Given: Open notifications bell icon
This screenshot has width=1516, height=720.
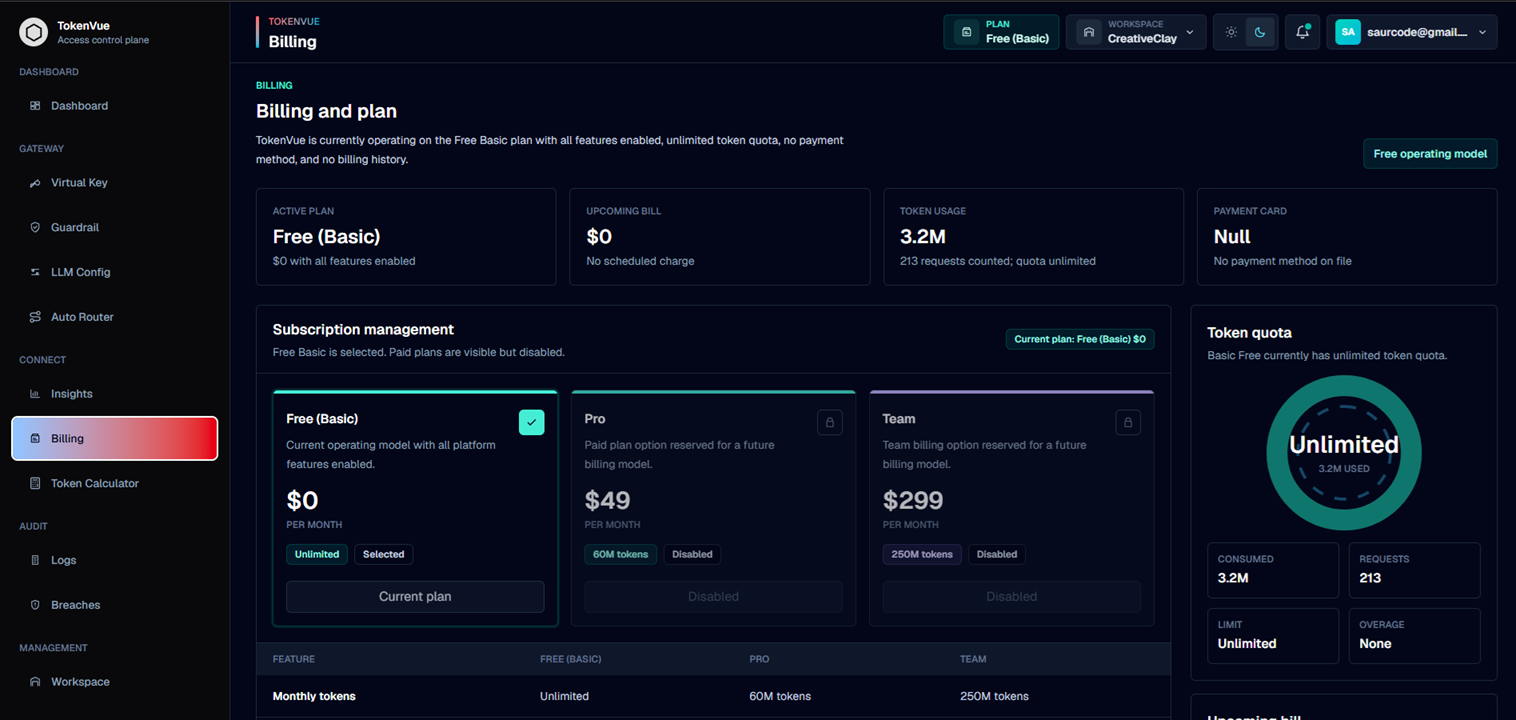Looking at the screenshot, I should (x=1302, y=32).
